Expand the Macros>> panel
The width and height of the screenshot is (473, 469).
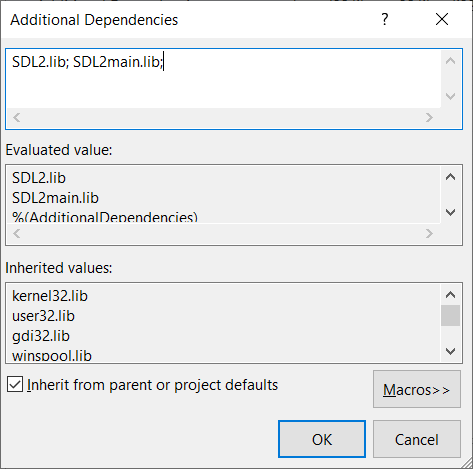[x=417, y=389]
